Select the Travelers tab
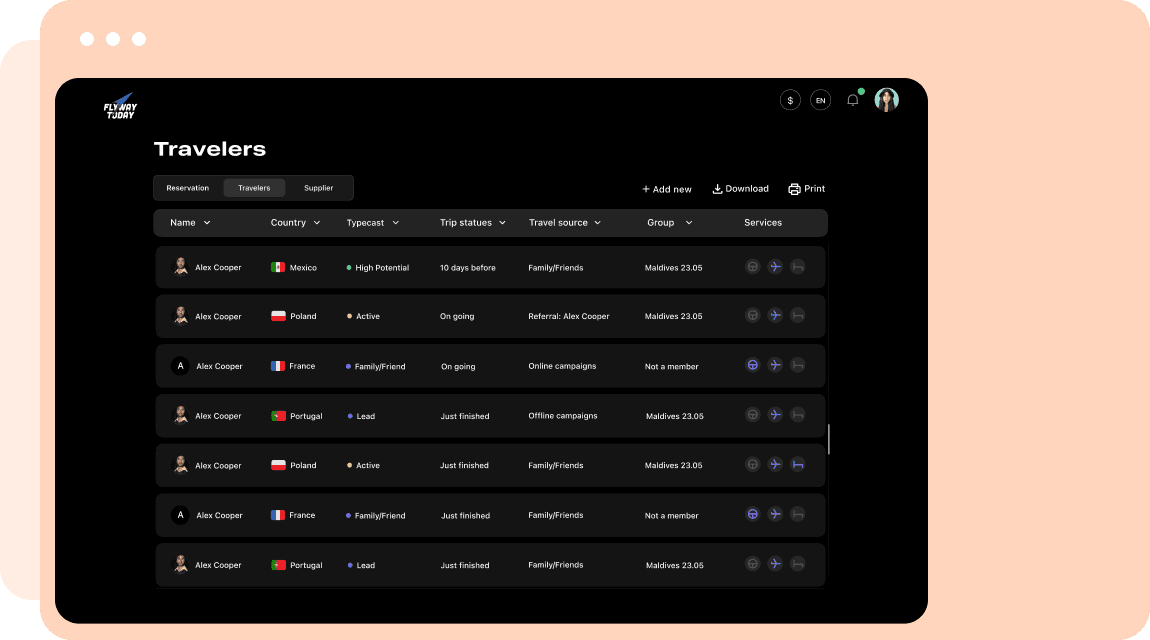 (254, 188)
